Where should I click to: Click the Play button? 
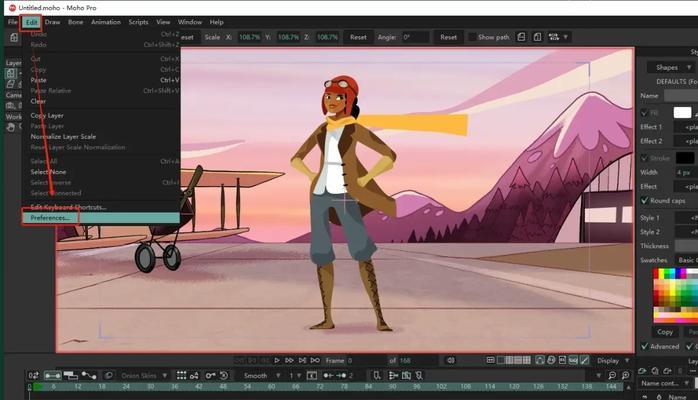(276, 360)
